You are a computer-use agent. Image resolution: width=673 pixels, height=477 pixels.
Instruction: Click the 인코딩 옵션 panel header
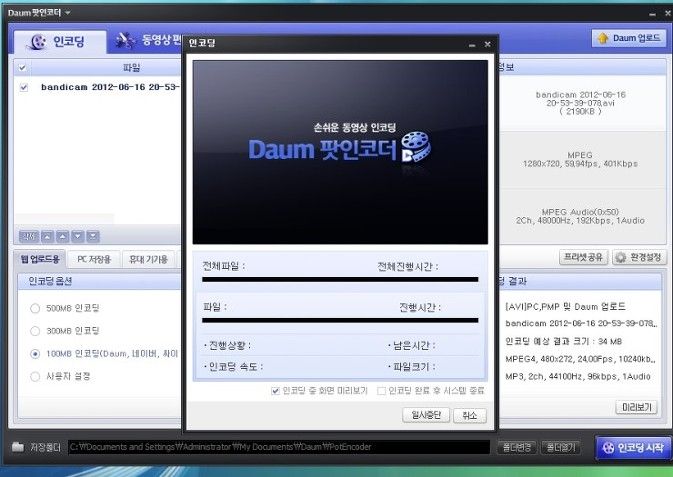tap(99, 281)
